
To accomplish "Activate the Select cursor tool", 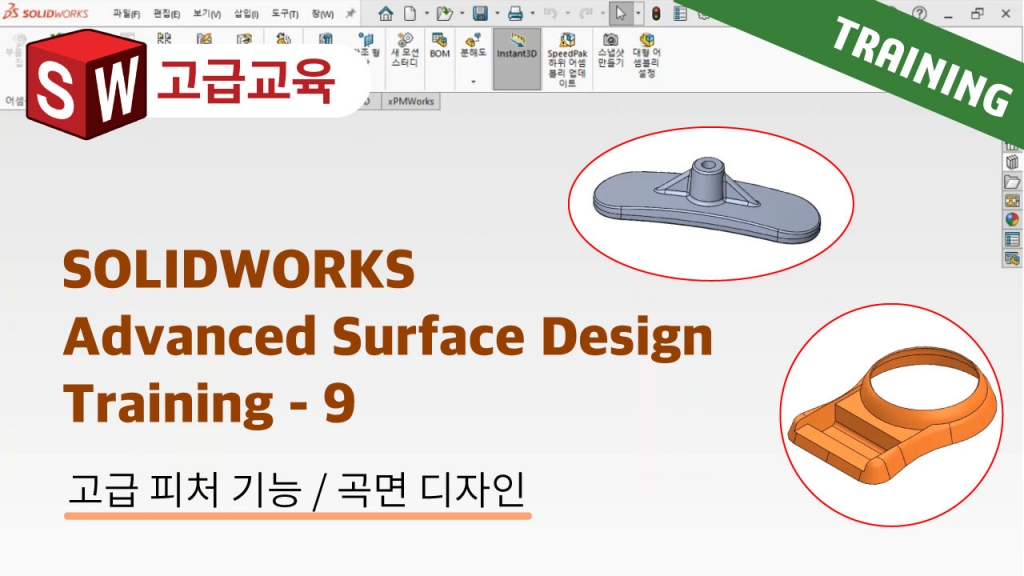I will click(620, 13).
